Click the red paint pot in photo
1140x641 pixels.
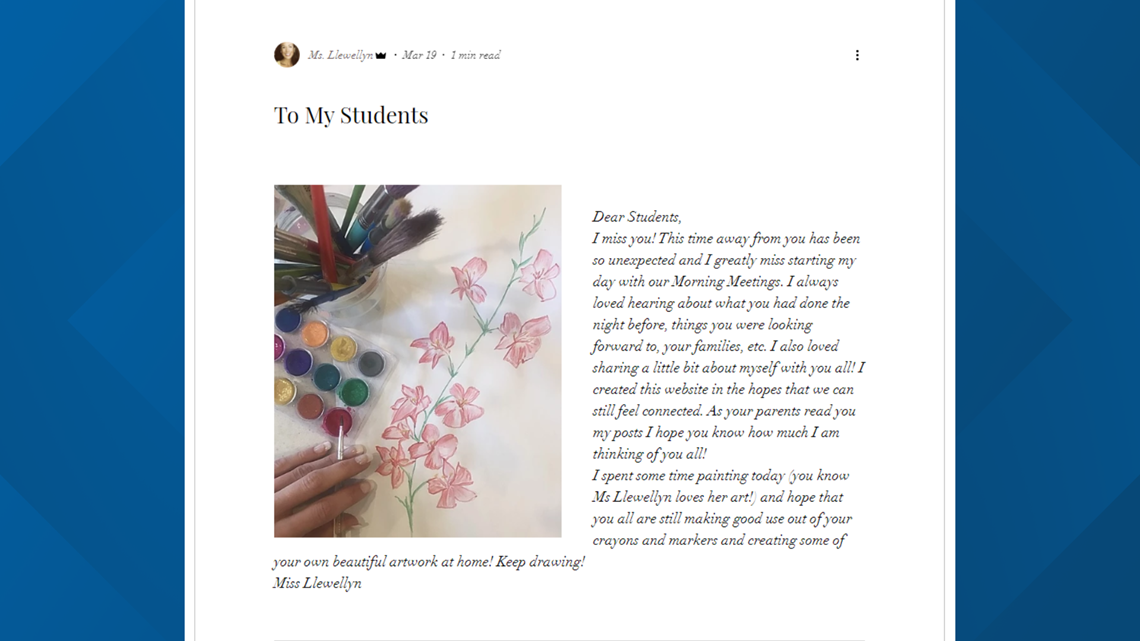(337, 422)
